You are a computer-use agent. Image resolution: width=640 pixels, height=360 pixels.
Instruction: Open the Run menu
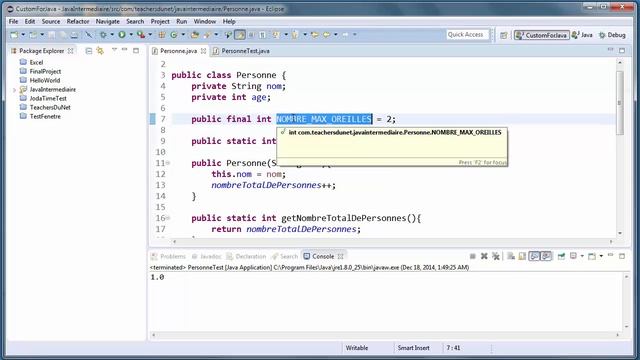[x=182, y=22]
